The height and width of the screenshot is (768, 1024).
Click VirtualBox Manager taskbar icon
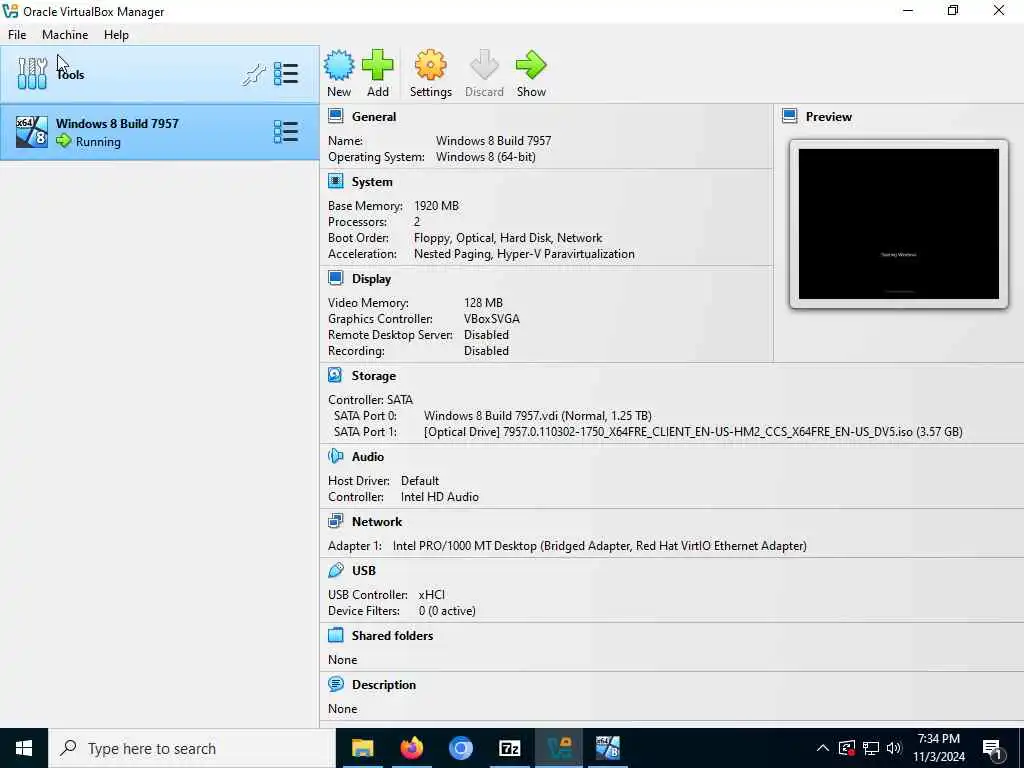point(558,748)
